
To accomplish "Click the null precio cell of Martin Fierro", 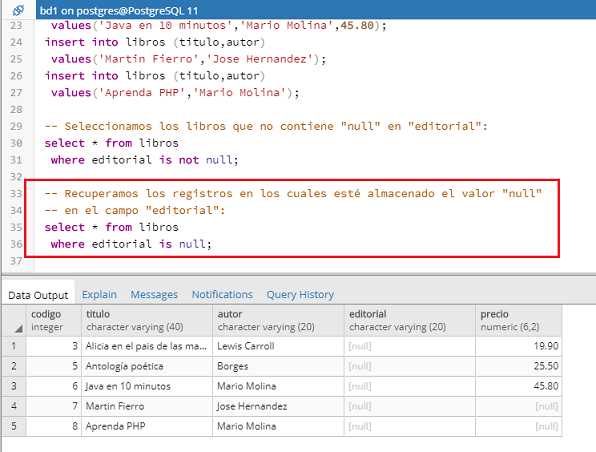I will pos(519,406).
